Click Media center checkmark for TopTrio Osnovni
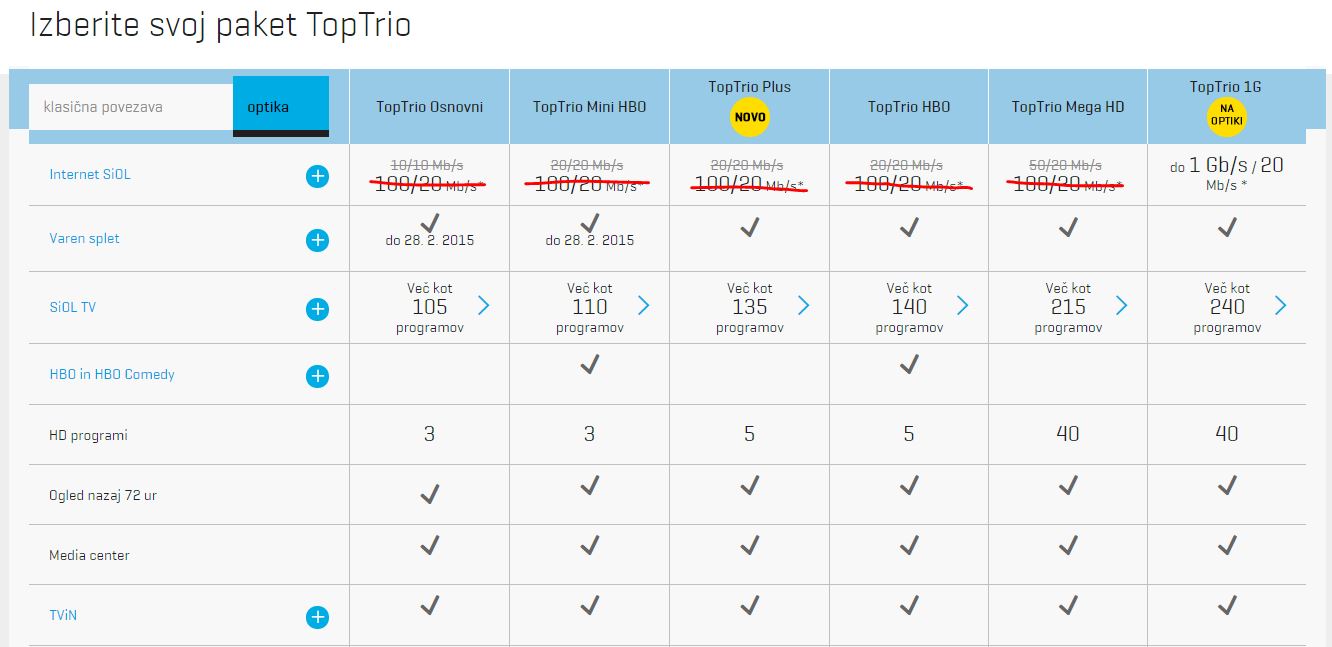1332x647 pixels. pyautogui.click(x=429, y=545)
